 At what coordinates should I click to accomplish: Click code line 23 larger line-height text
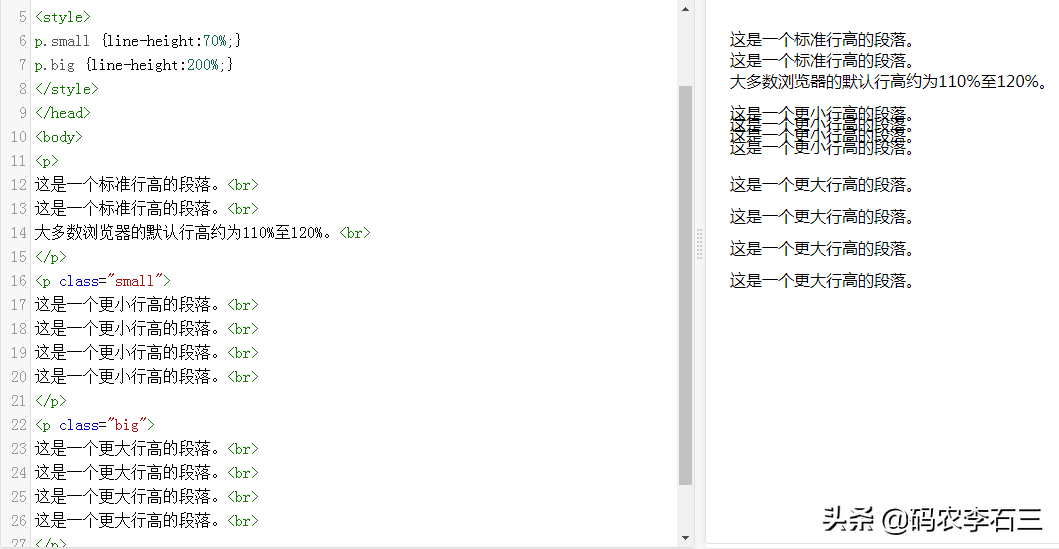(147, 448)
